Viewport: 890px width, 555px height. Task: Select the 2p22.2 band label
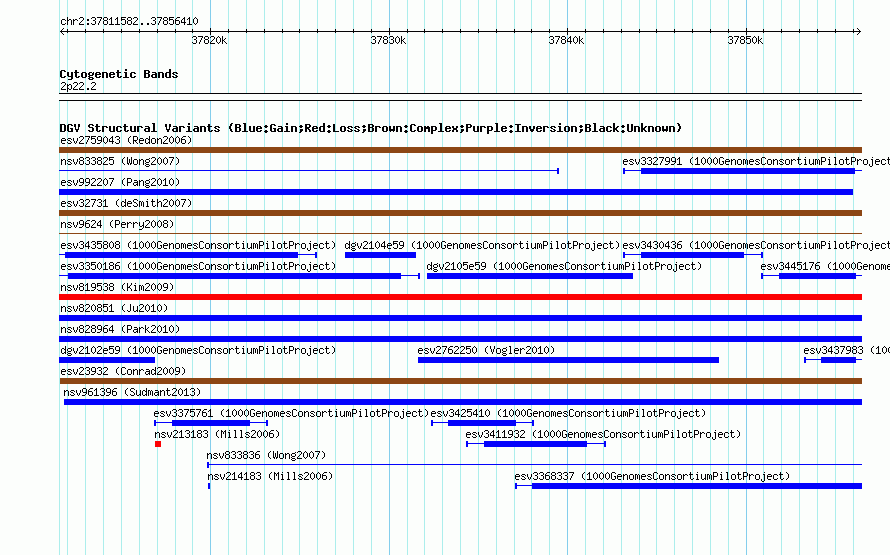pos(78,86)
